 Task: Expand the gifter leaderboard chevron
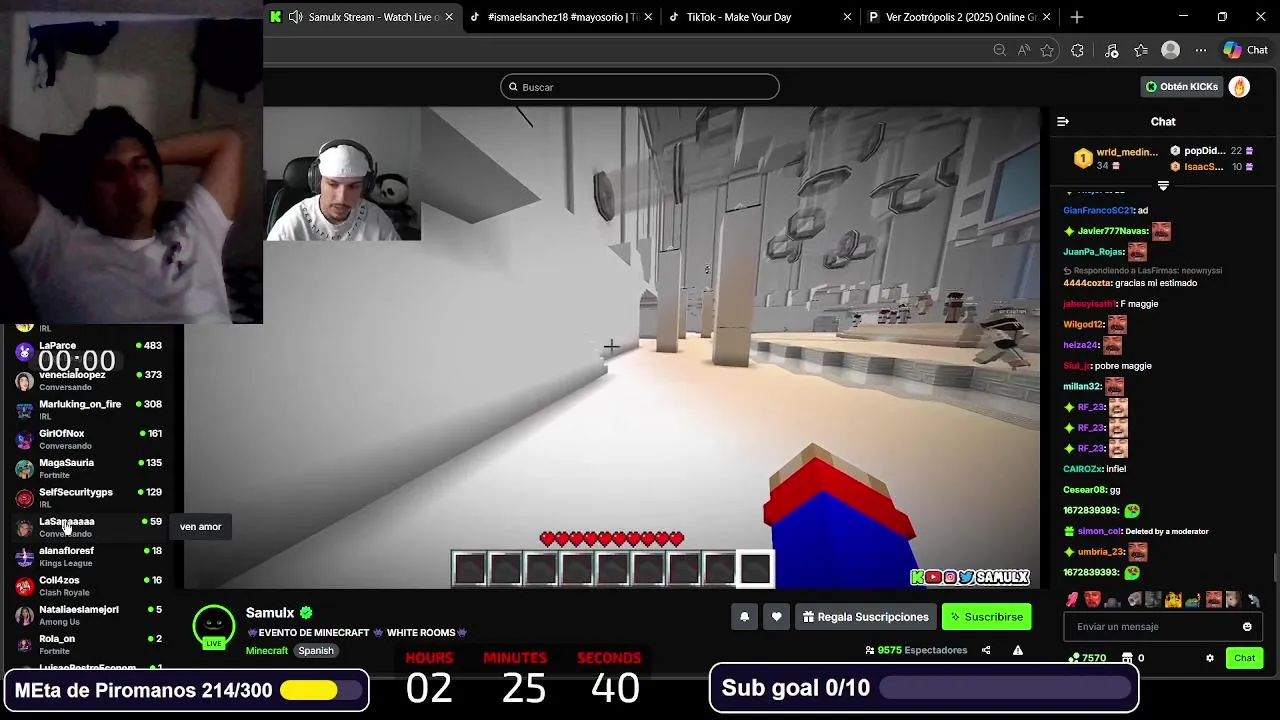point(1163,186)
